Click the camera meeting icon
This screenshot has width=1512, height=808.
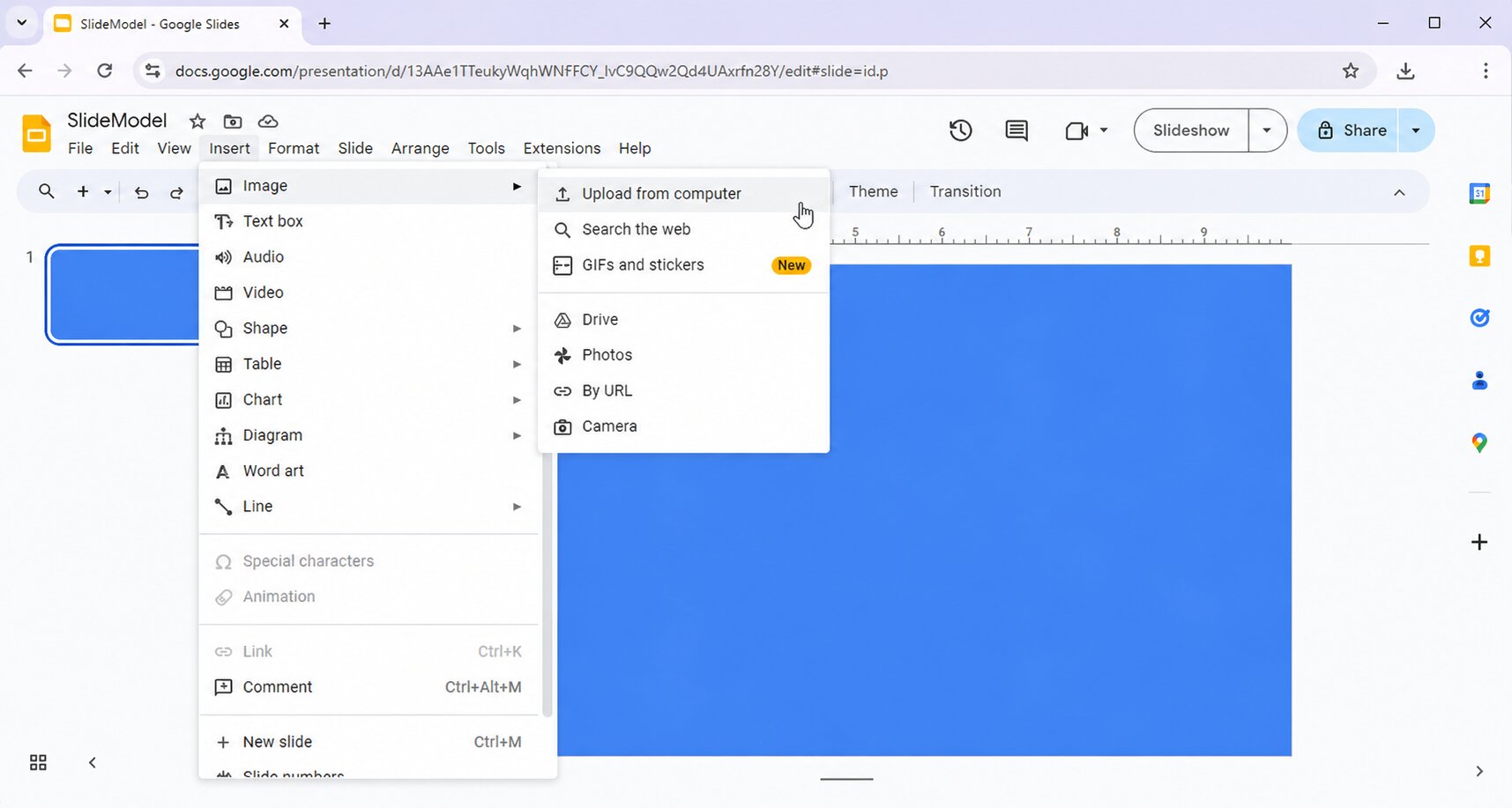click(x=1076, y=130)
